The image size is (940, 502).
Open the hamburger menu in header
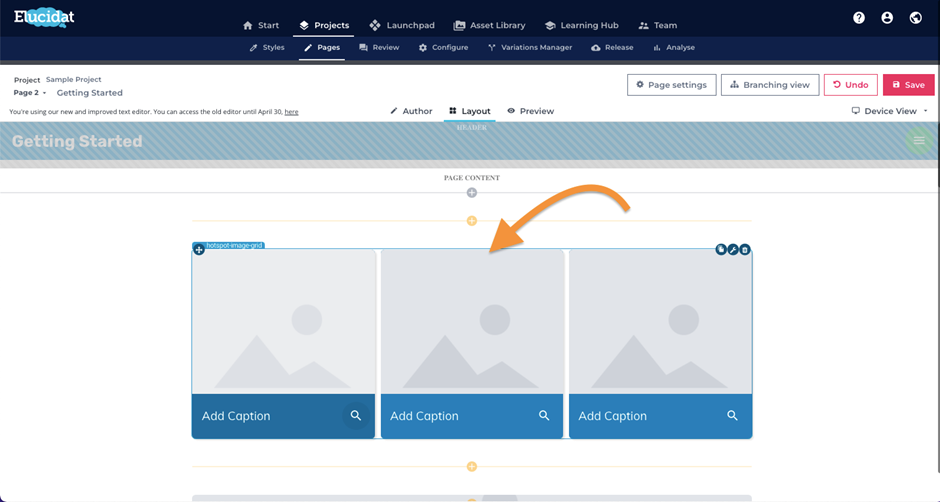pyautogui.click(x=919, y=141)
